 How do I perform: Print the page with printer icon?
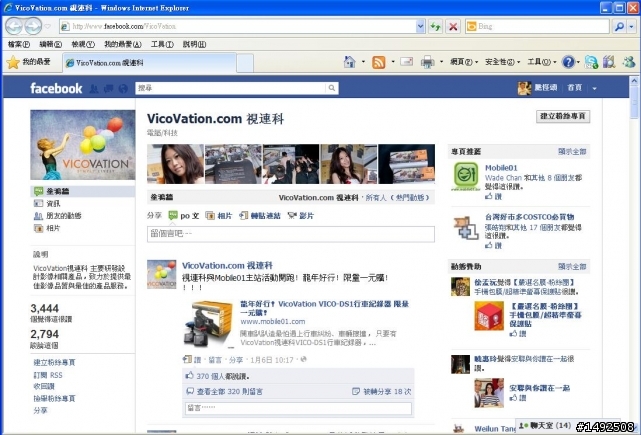click(x=428, y=62)
